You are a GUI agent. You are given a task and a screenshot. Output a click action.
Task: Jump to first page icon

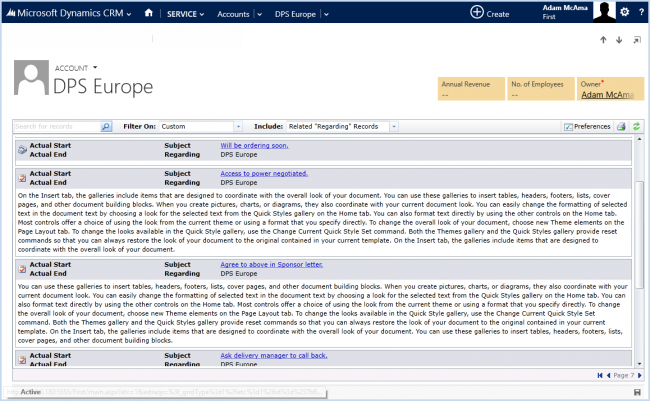tap(600, 375)
